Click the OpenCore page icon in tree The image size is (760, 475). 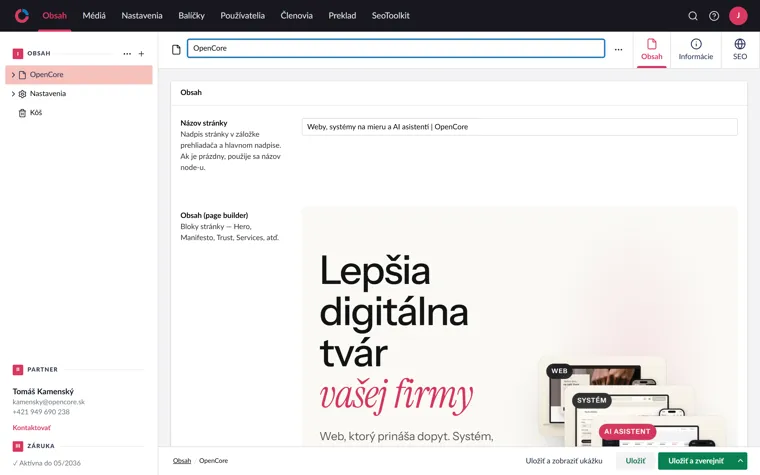click(22, 75)
